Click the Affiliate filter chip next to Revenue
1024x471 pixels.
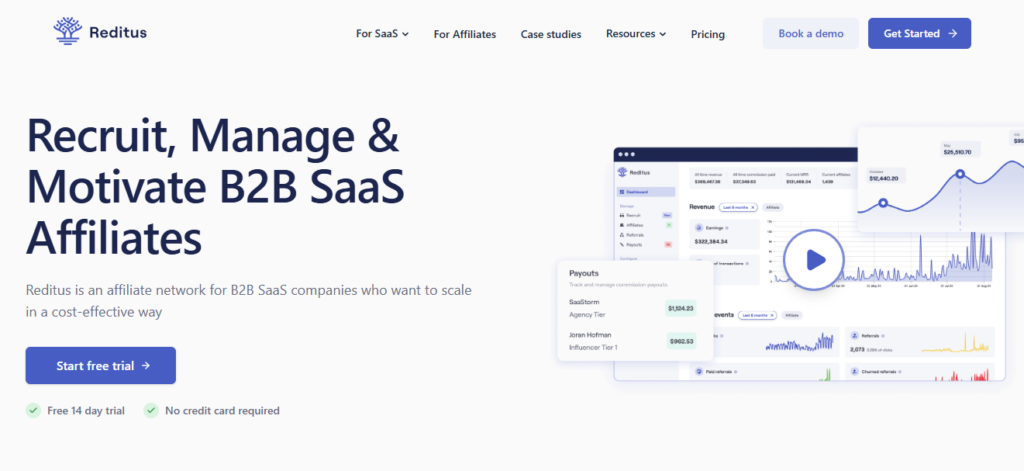[773, 207]
